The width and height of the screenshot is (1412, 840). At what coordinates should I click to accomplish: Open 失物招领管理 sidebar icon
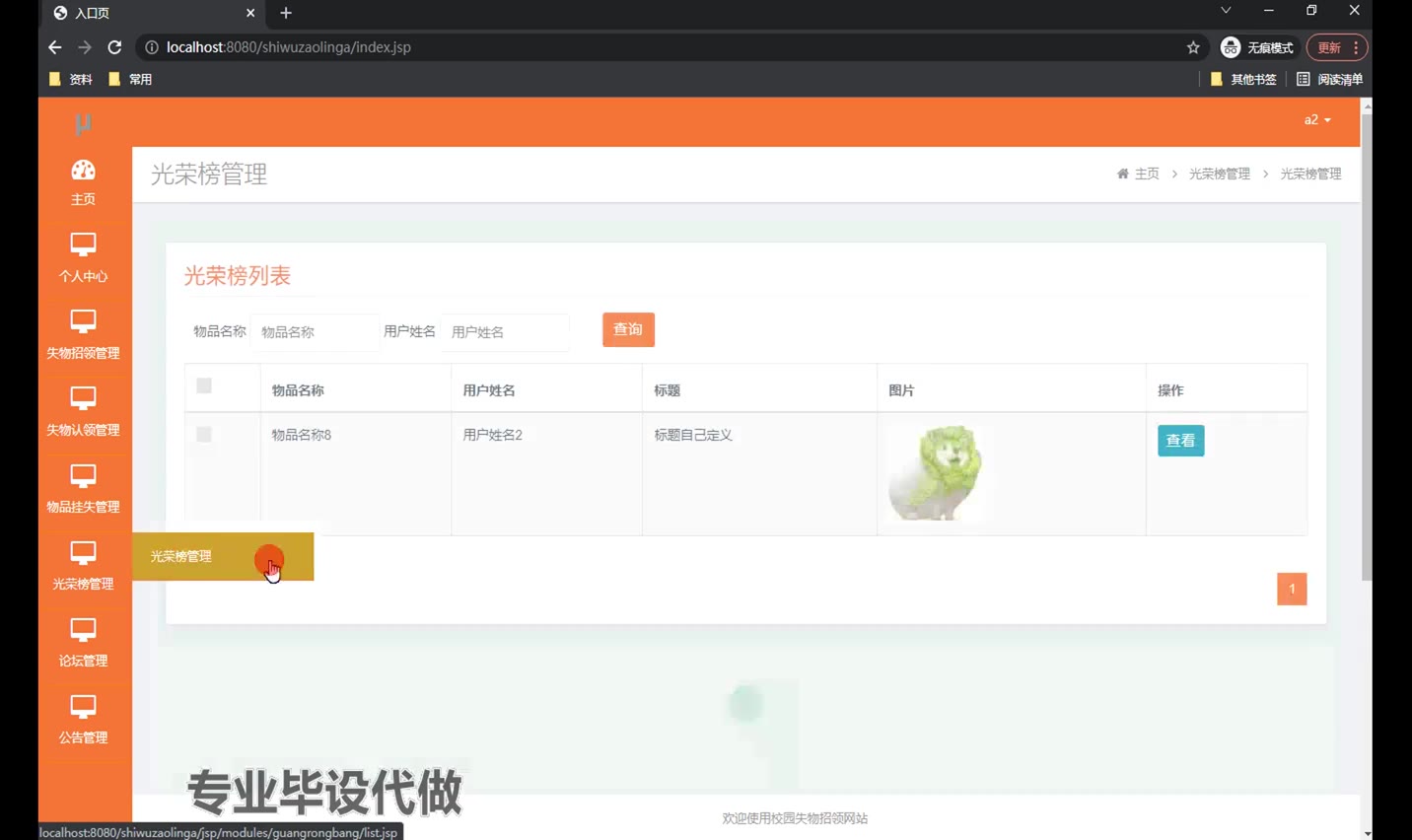click(x=83, y=321)
